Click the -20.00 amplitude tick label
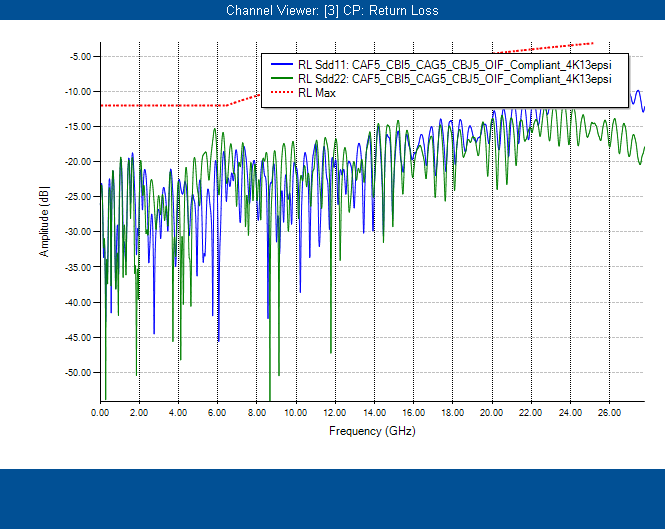The width and height of the screenshot is (665, 529). [x=78, y=162]
